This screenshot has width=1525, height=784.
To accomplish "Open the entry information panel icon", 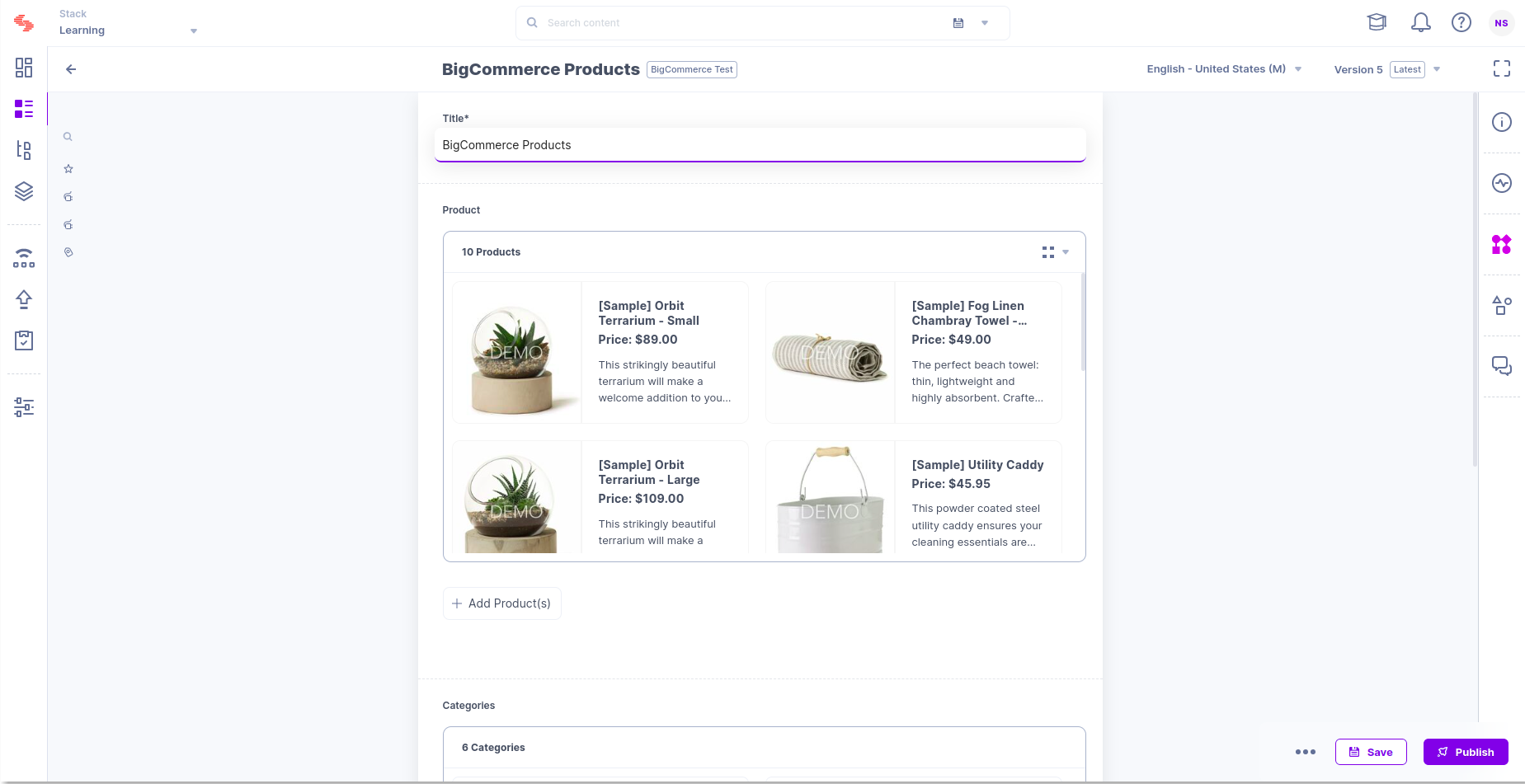I will 1502,122.
